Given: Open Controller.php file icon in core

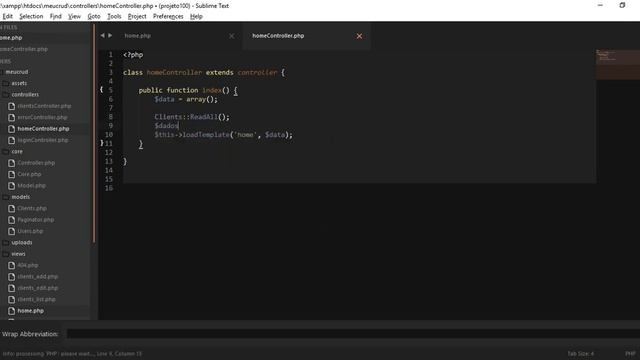Looking at the screenshot, I should tap(11, 163).
